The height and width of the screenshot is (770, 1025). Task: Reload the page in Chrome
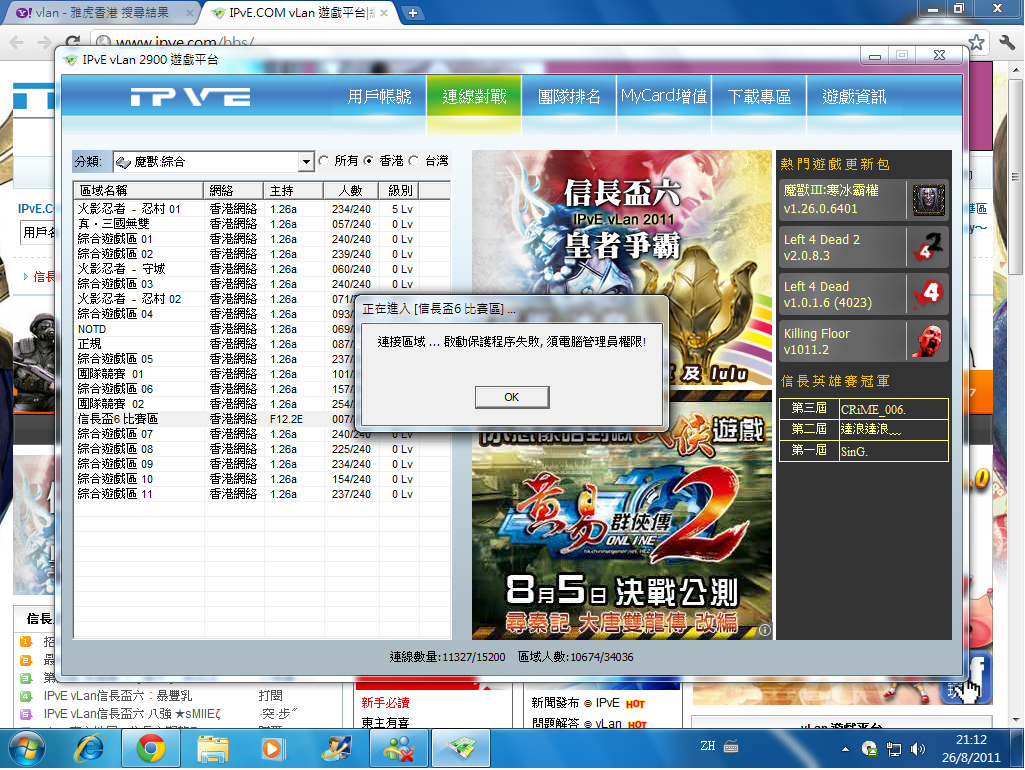(73, 41)
